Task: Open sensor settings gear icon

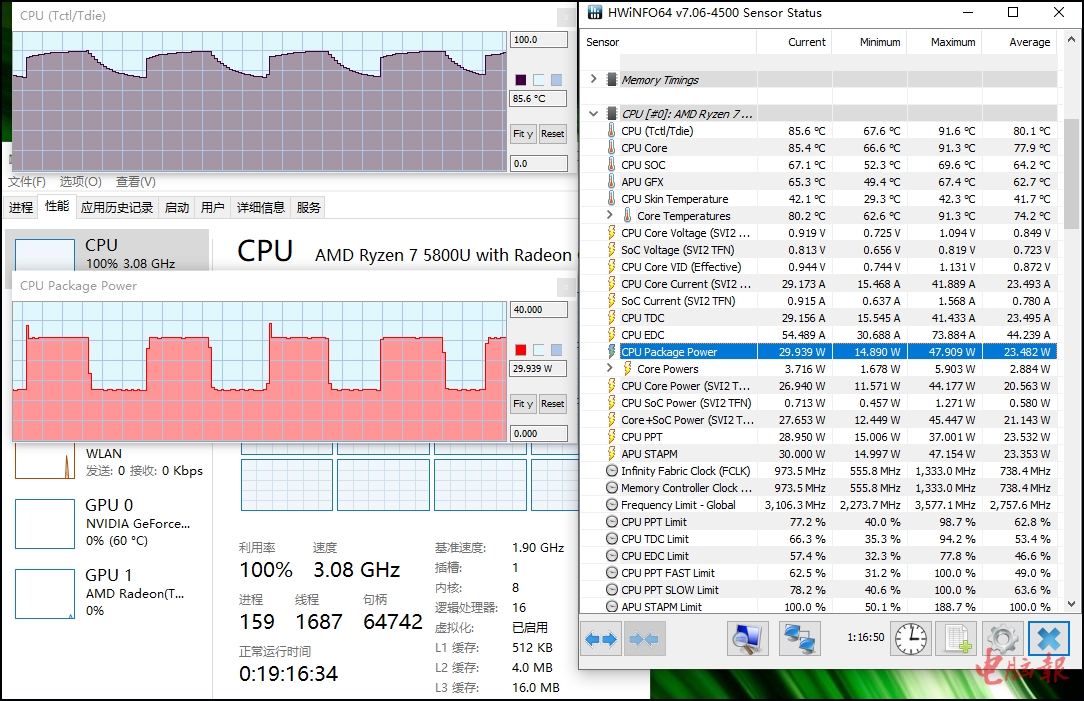Action: (1002, 639)
